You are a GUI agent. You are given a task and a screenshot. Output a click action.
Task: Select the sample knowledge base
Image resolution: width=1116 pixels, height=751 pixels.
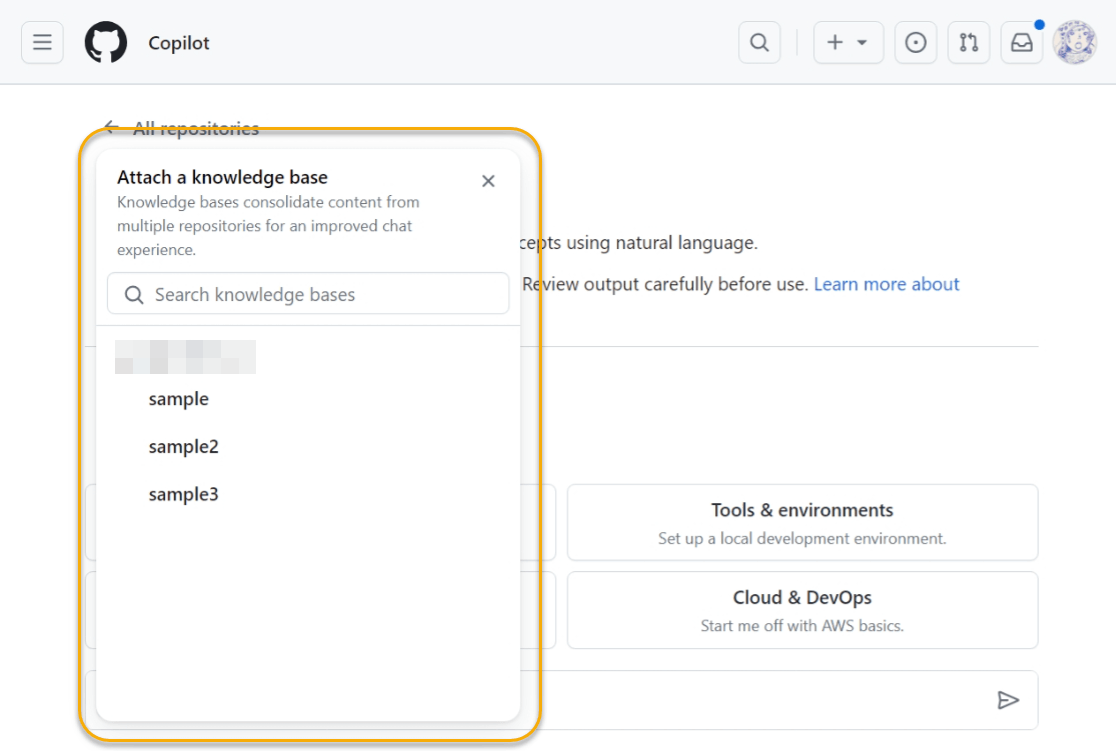click(179, 398)
